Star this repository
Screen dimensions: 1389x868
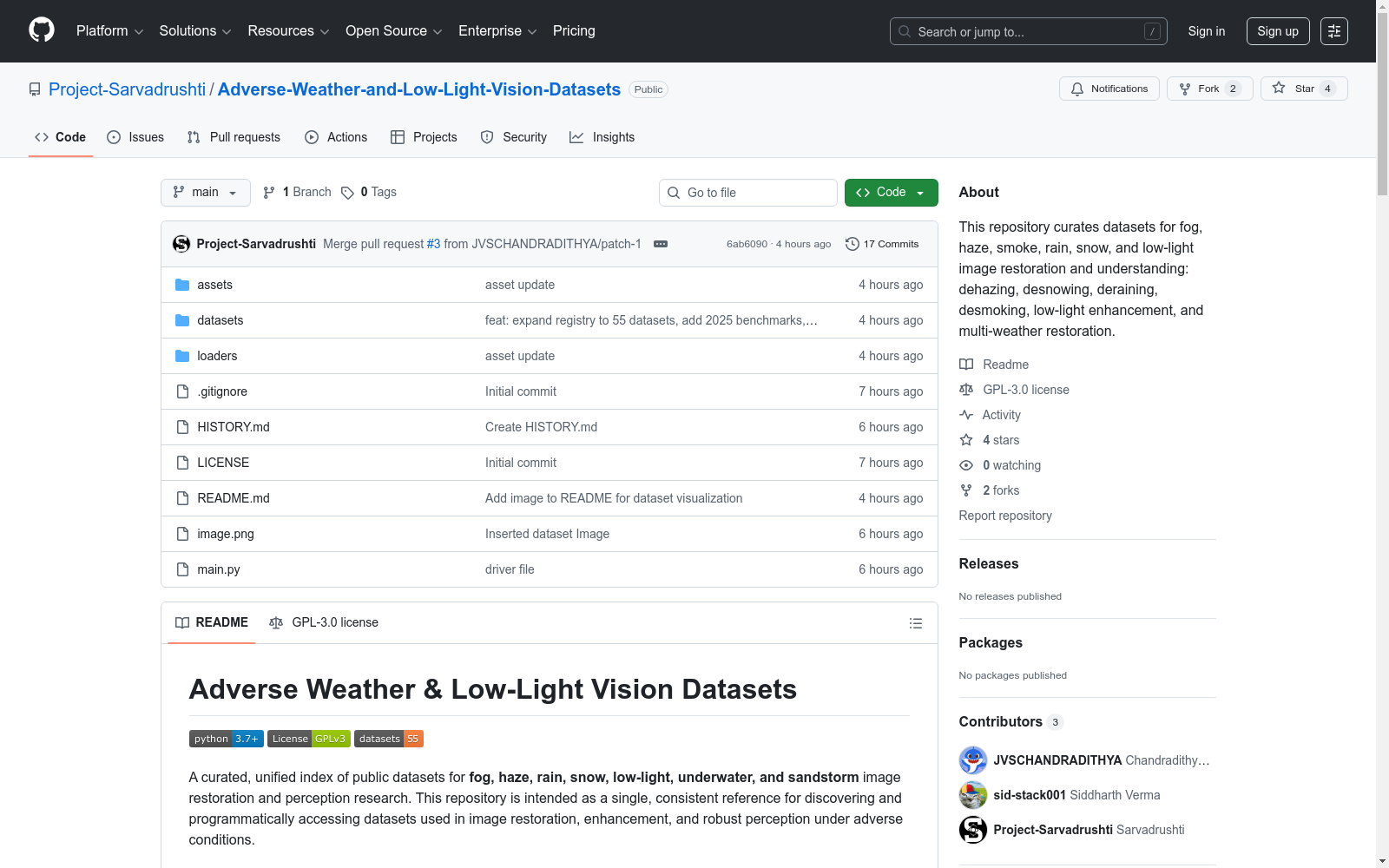(x=1304, y=89)
